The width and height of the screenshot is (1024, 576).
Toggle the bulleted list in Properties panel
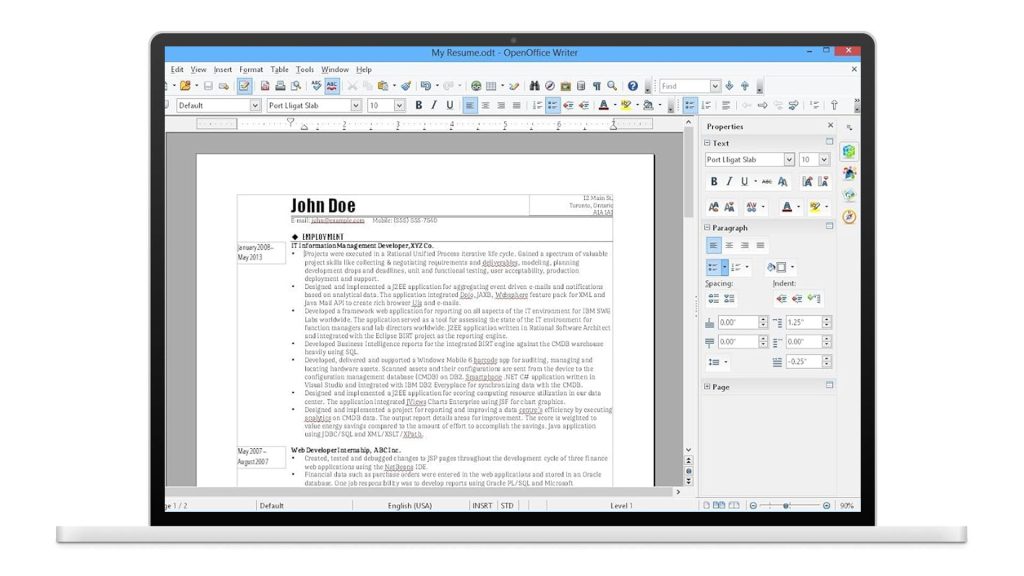pyautogui.click(x=714, y=265)
